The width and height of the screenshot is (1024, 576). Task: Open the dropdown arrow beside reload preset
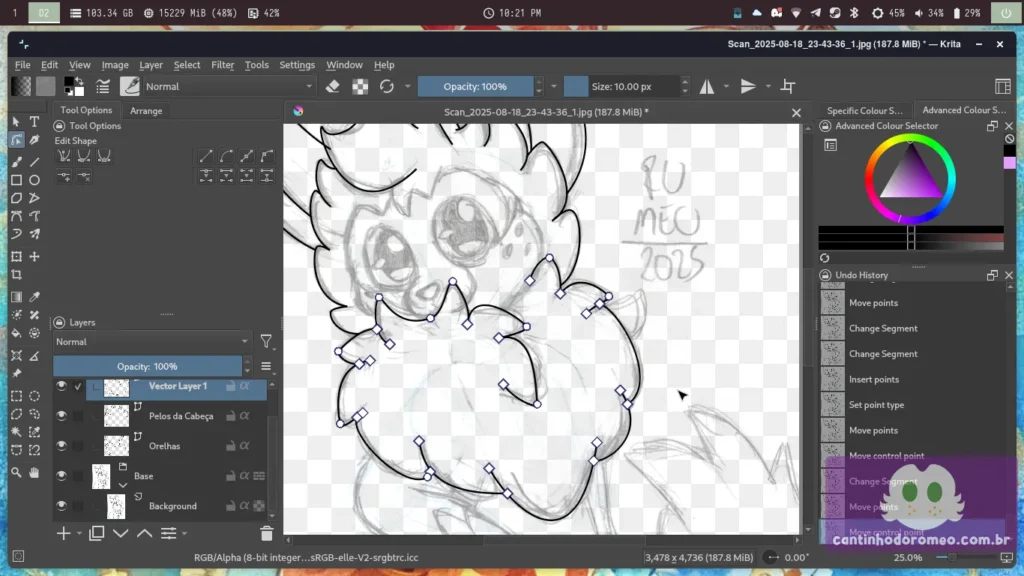[x=408, y=86]
